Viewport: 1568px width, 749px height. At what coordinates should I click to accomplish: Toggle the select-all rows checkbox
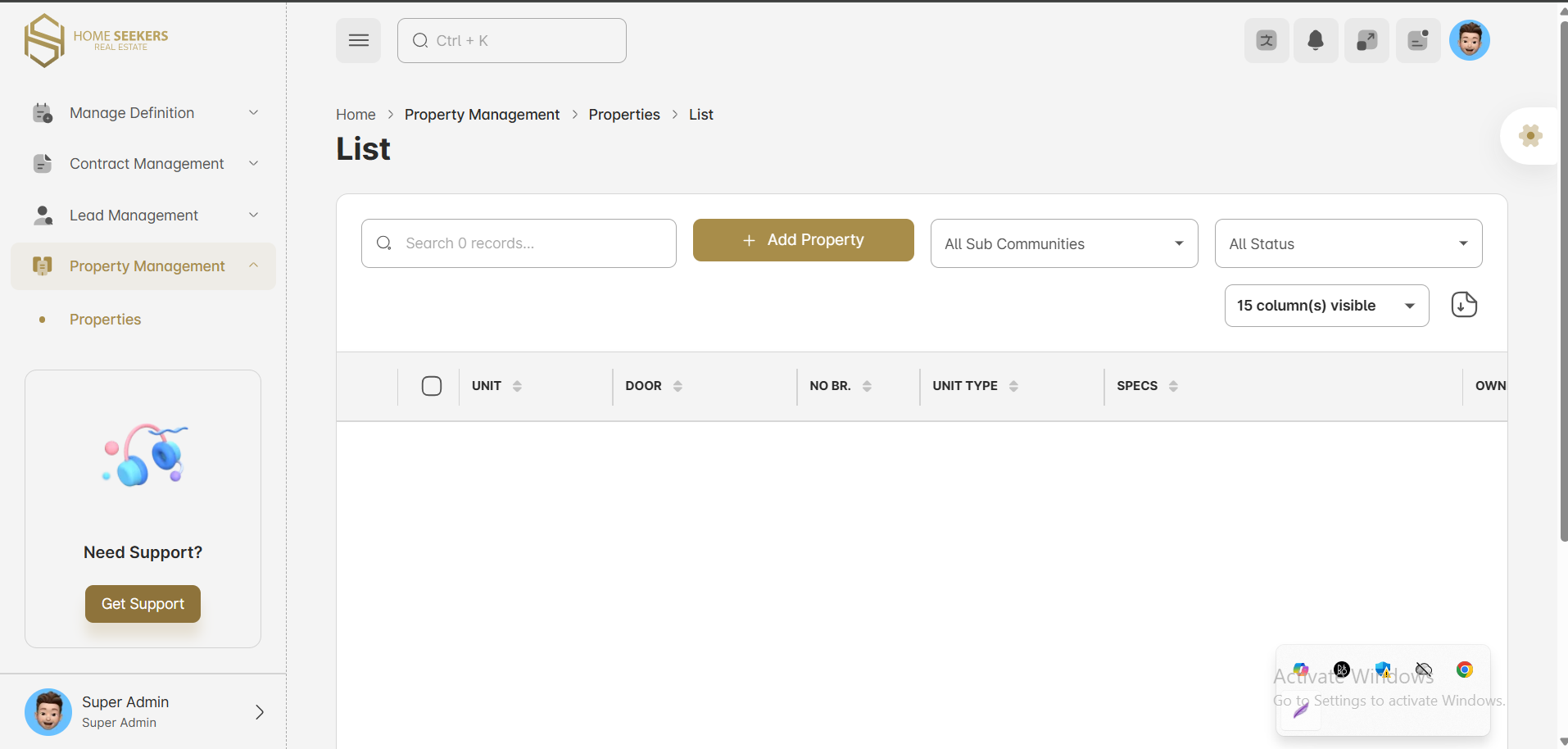(432, 386)
